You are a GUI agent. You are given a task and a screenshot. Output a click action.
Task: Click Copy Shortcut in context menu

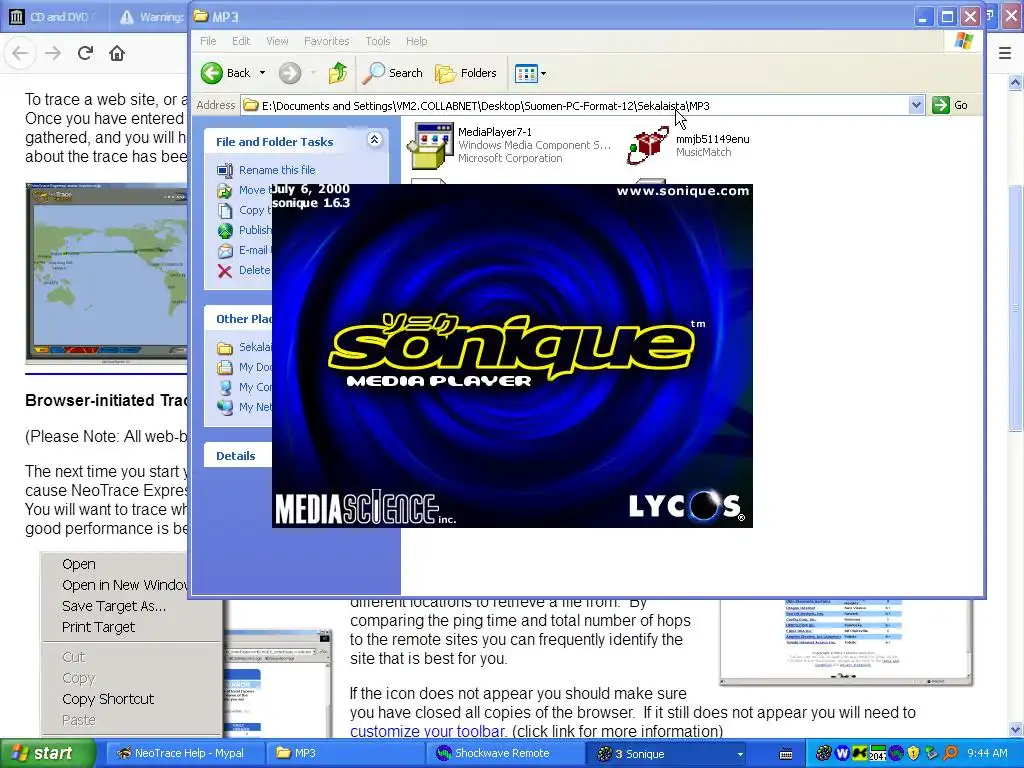pyautogui.click(x=108, y=699)
